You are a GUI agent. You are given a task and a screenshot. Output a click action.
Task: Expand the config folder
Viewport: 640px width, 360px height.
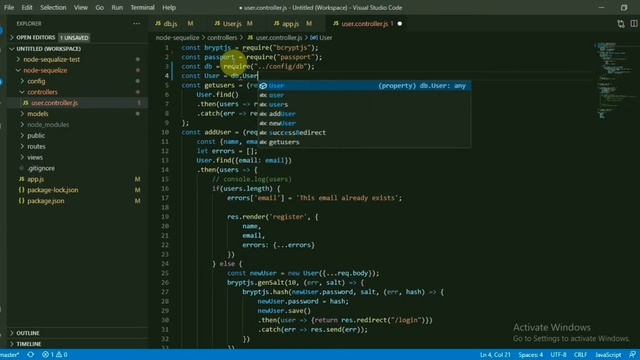[36, 81]
